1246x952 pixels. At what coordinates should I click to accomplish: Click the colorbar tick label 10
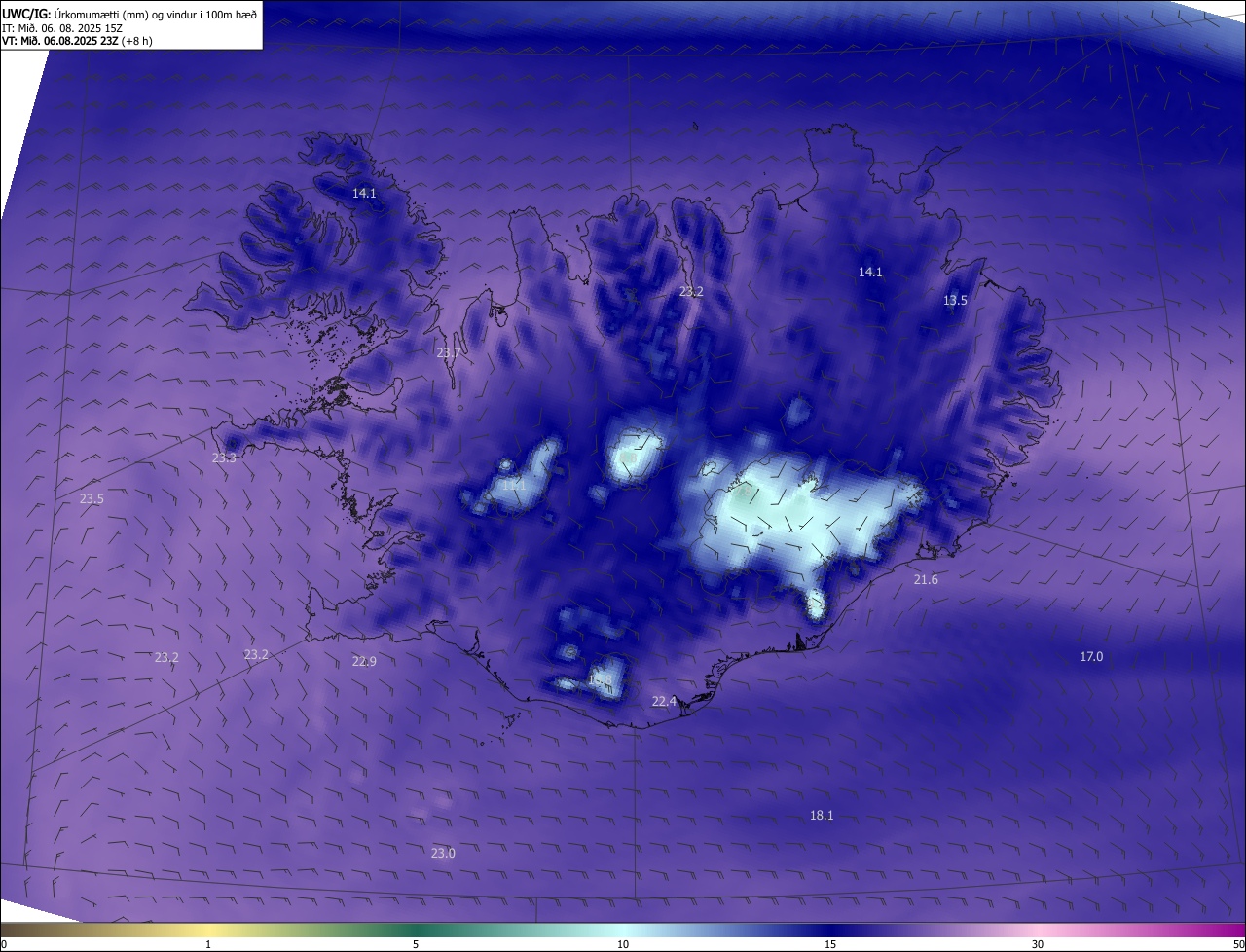pos(623,944)
